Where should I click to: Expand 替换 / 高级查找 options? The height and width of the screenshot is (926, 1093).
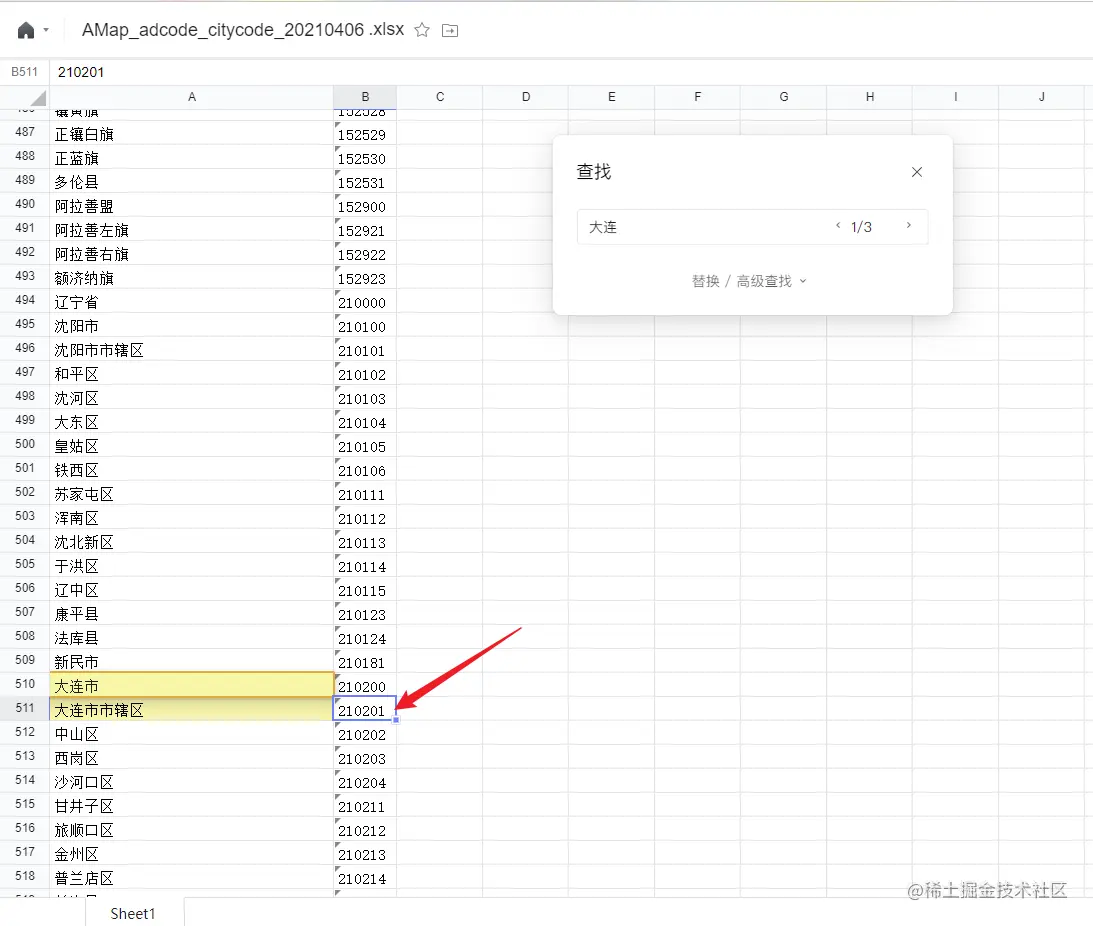click(749, 281)
